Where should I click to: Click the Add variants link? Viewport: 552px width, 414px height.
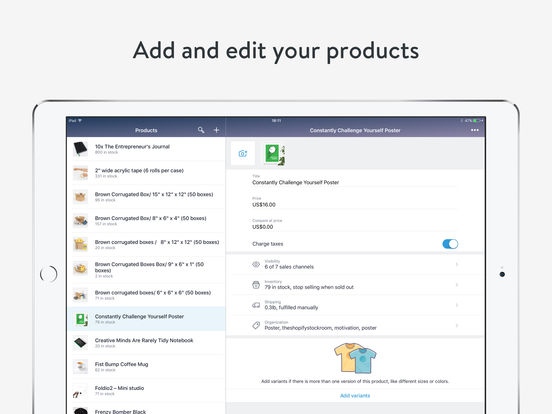click(355, 396)
